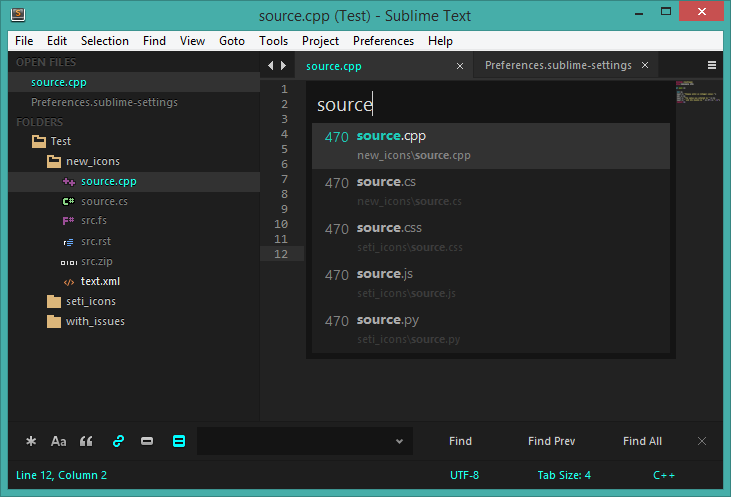The height and width of the screenshot is (497, 731).
Task: Choose source.js result in goto list
Action: coord(491,283)
